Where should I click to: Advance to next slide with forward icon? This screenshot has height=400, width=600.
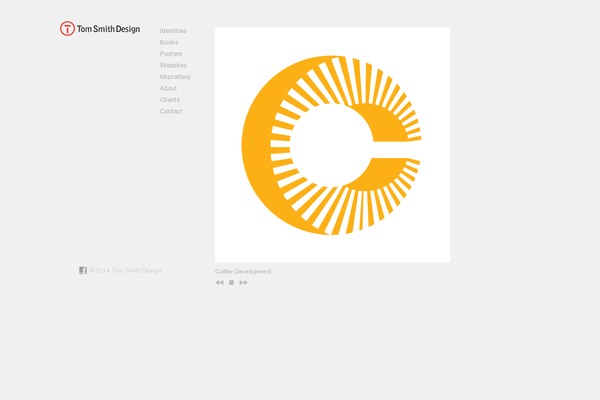[243, 282]
